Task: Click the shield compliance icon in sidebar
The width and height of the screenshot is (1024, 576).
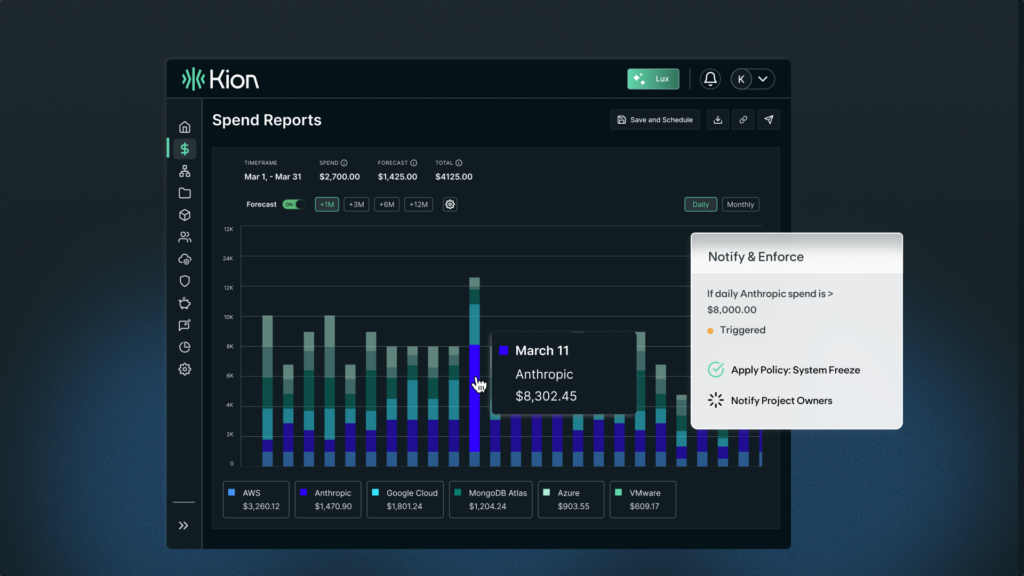Action: [184, 281]
